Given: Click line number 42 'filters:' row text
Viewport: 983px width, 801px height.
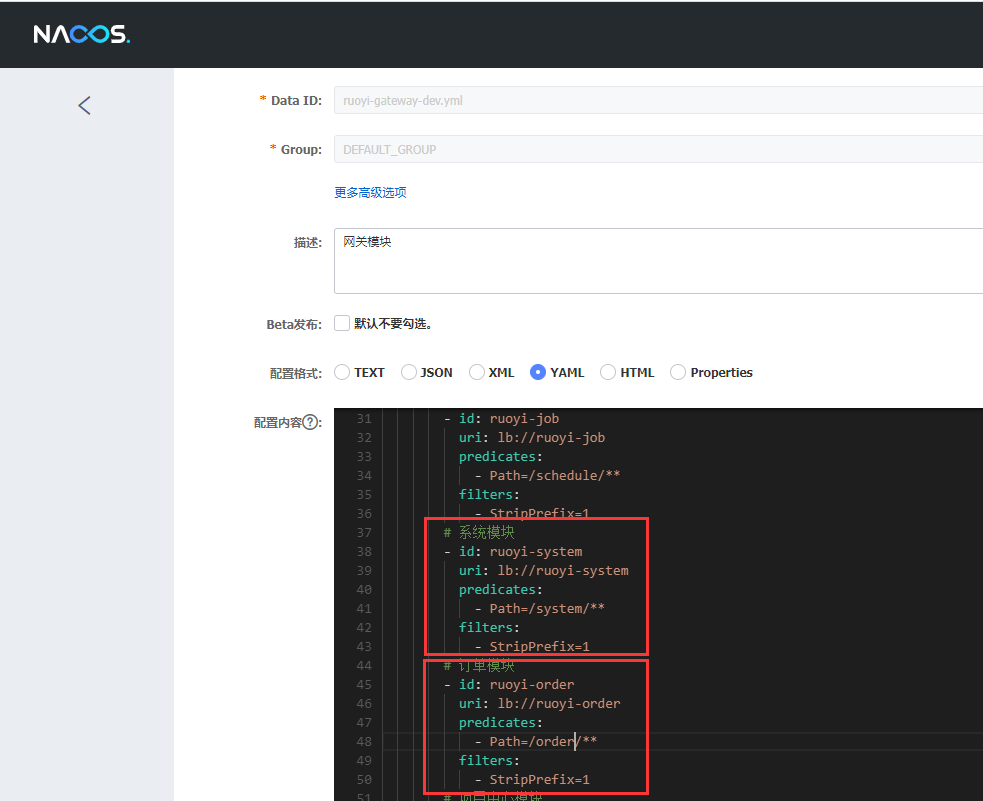Looking at the screenshot, I should click(x=489, y=627).
